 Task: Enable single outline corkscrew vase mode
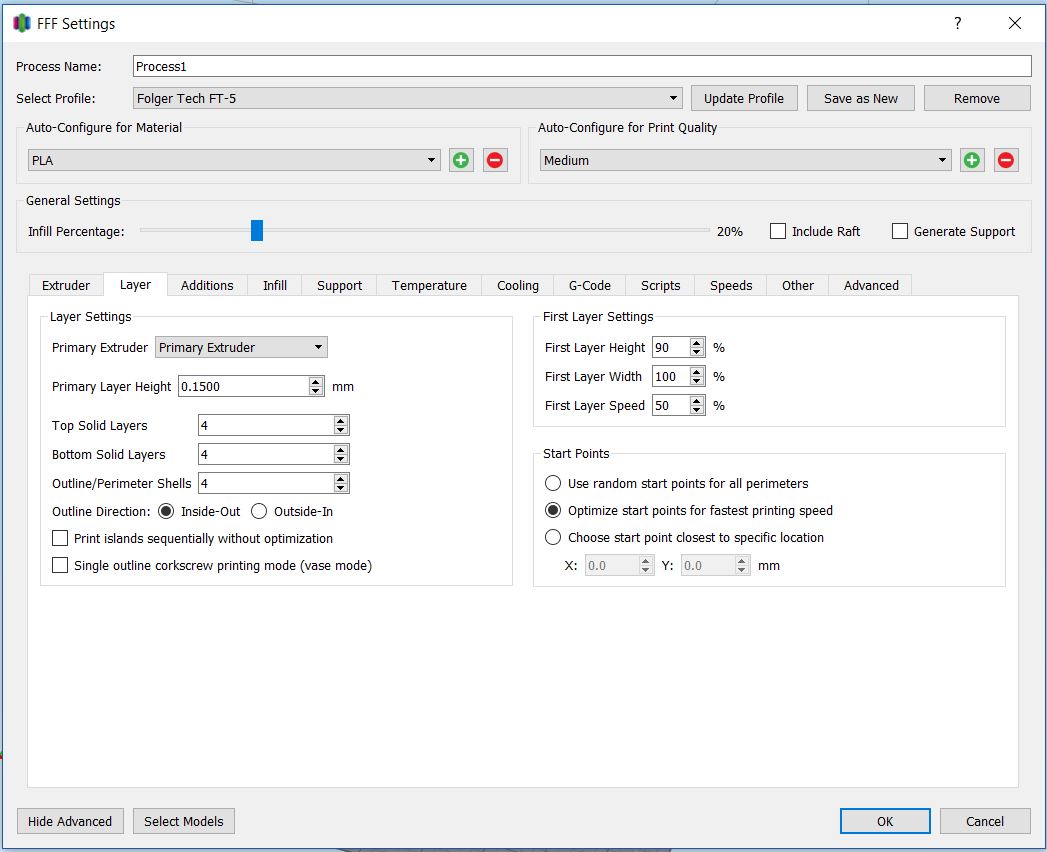(x=60, y=566)
